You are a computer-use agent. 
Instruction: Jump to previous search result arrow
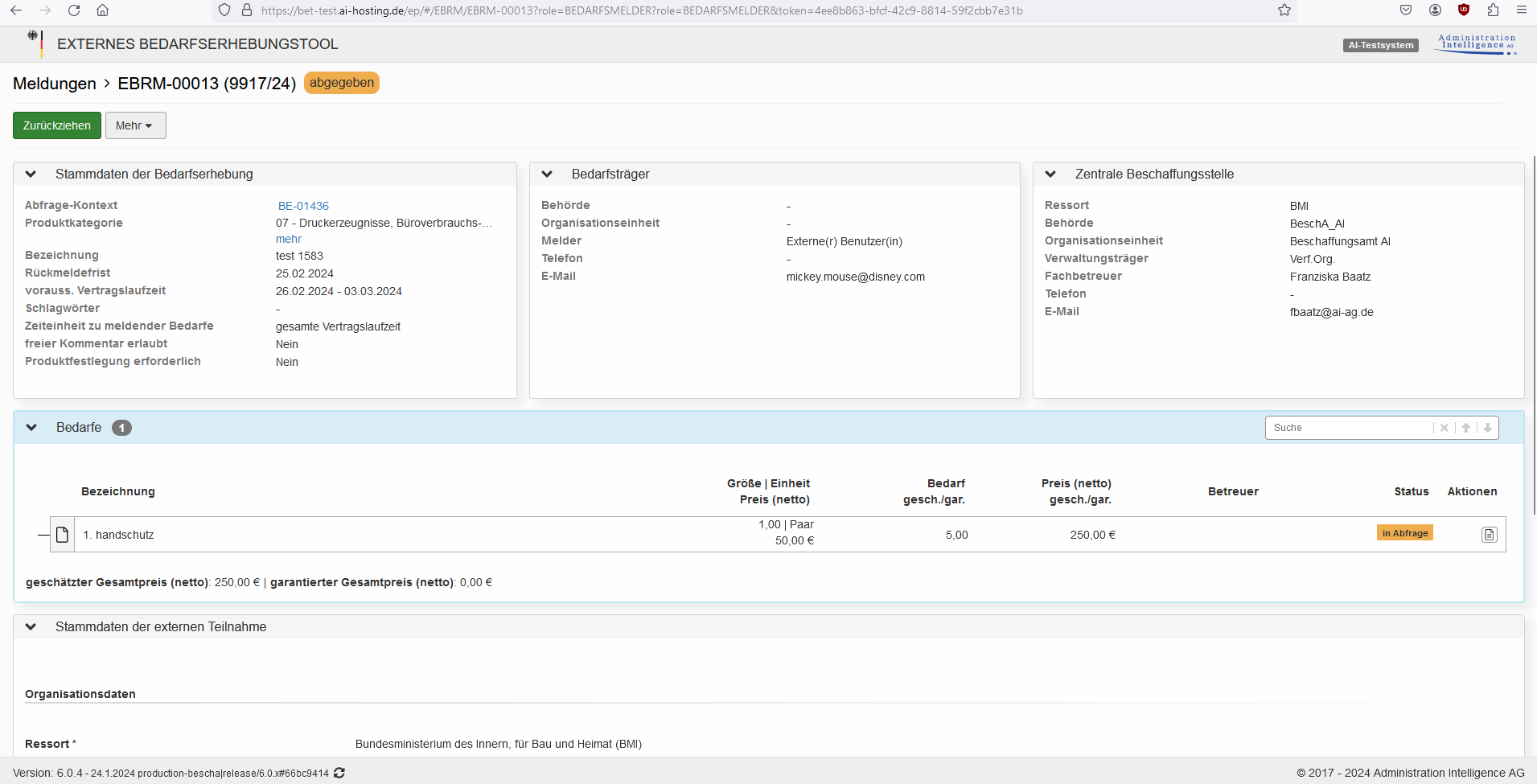[x=1465, y=428]
